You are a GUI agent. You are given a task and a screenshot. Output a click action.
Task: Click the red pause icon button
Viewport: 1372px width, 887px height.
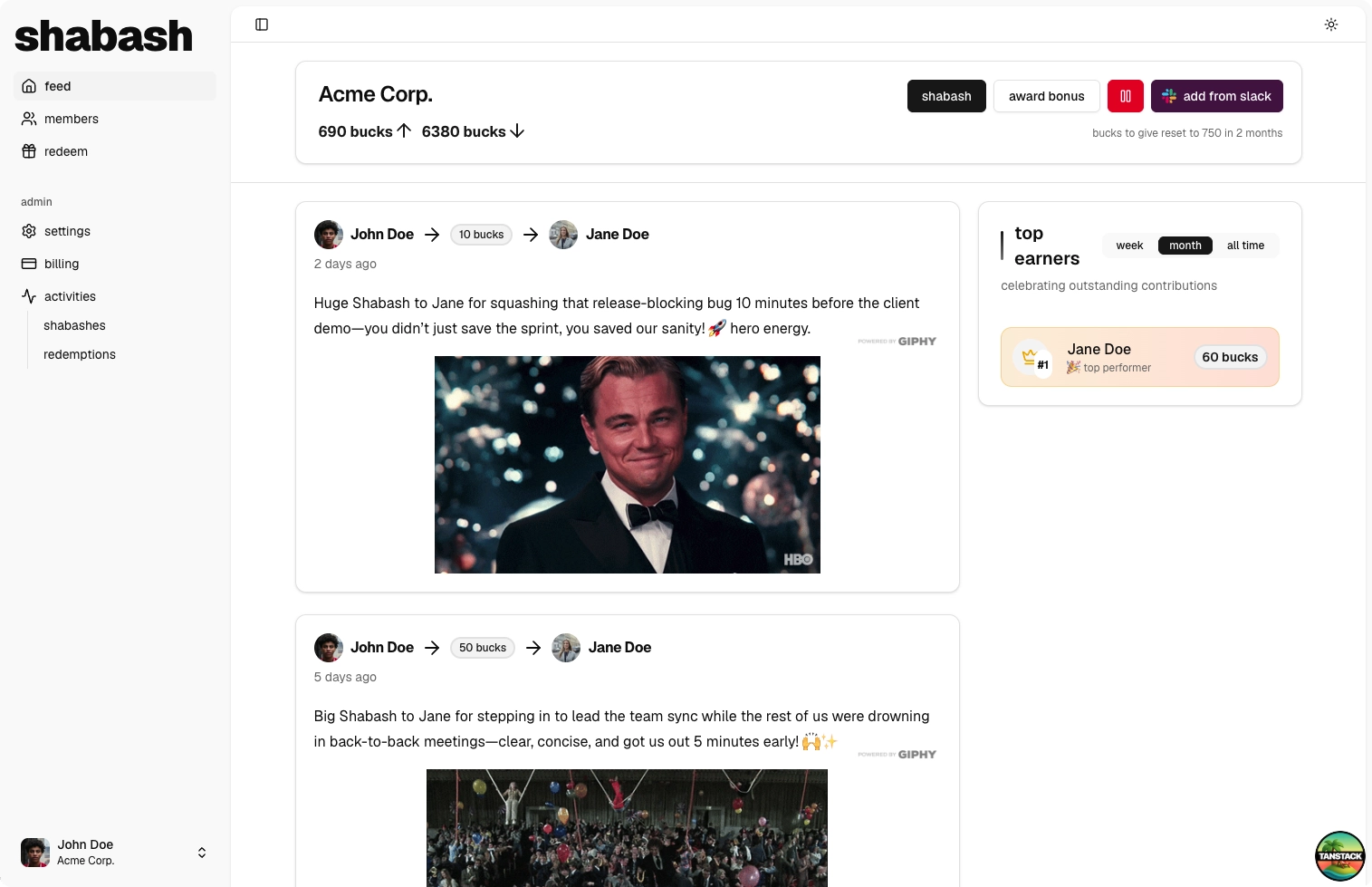tap(1126, 96)
